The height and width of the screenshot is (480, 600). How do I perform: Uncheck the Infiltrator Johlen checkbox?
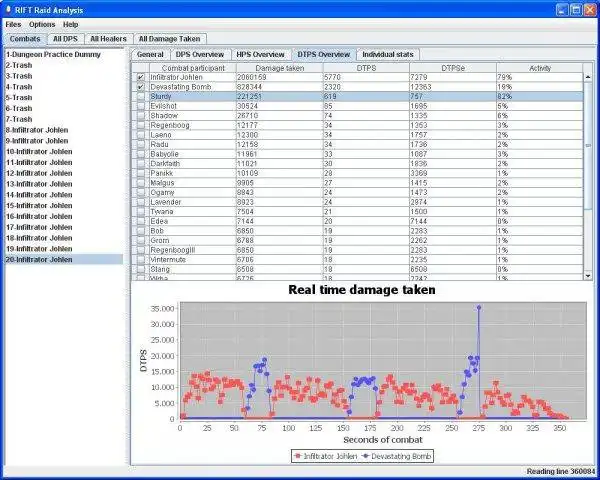[x=141, y=77]
